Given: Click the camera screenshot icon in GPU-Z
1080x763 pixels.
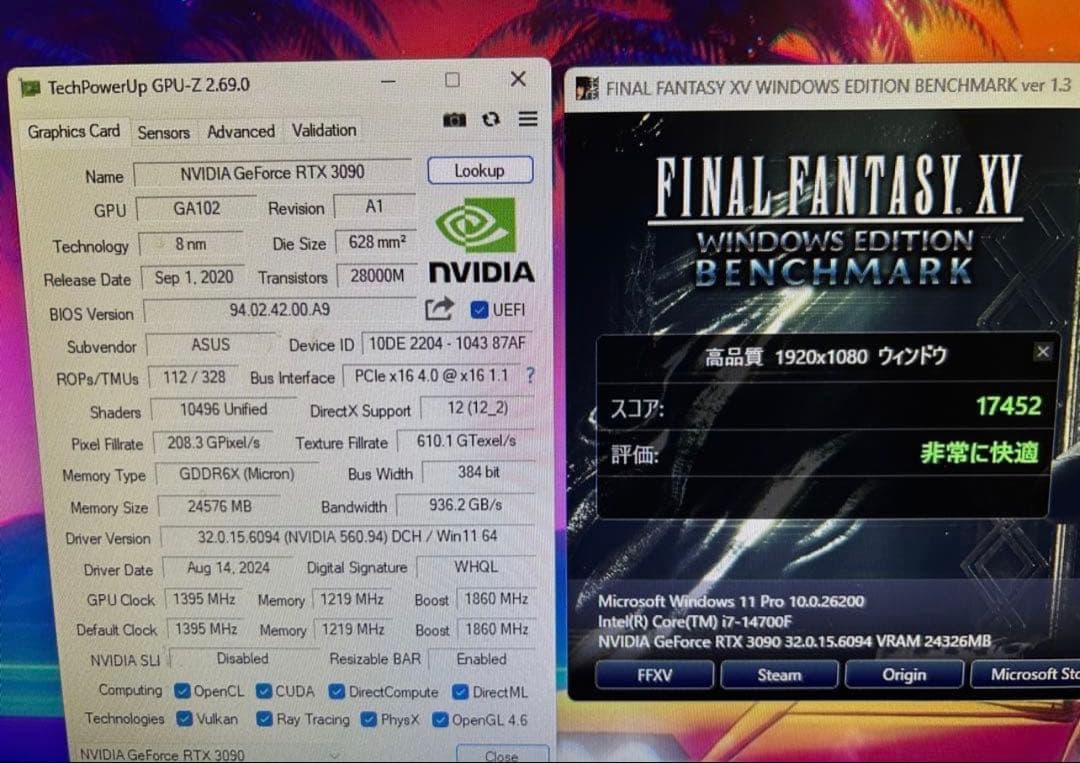Looking at the screenshot, I should [455, 118].
